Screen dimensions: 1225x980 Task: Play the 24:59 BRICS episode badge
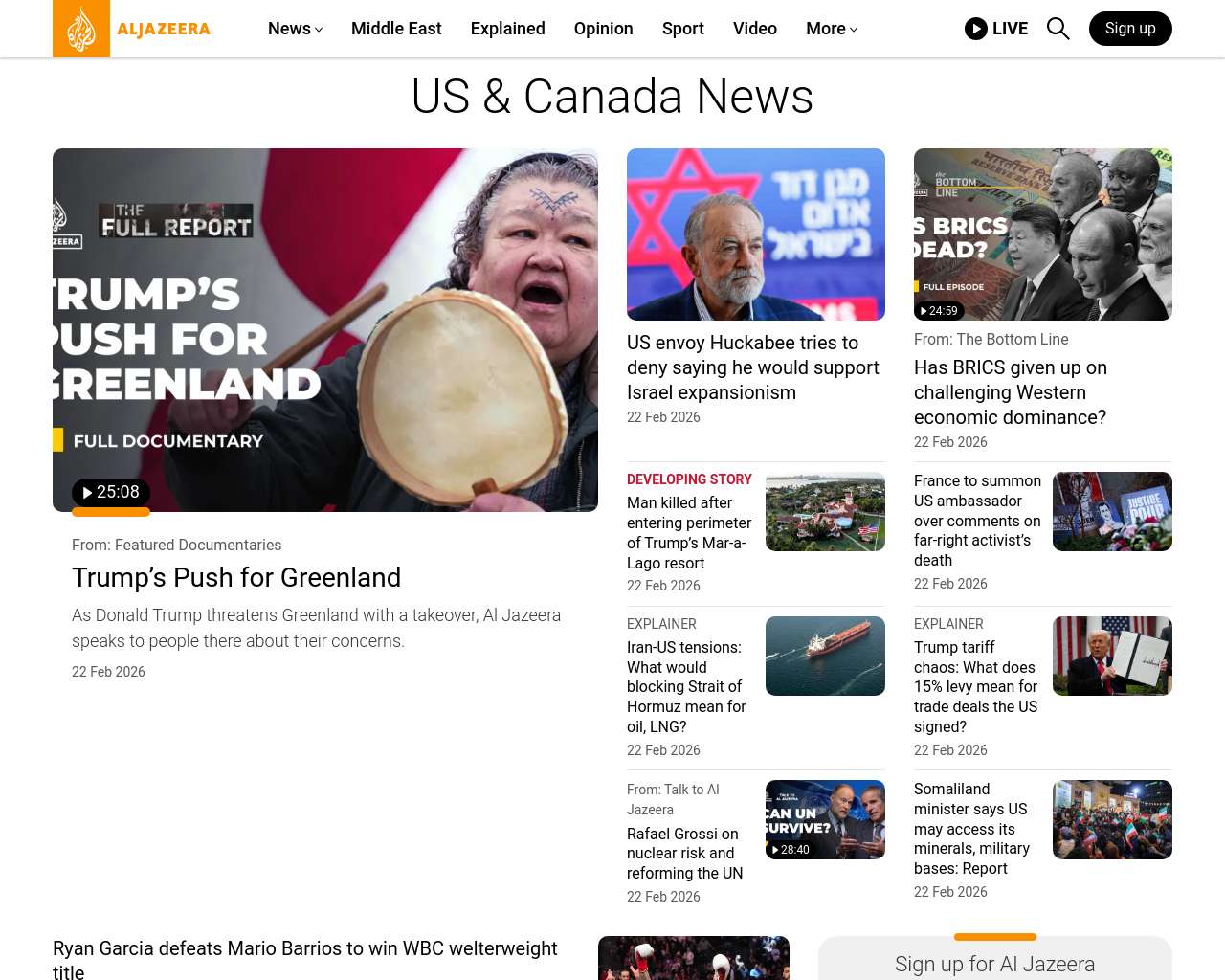pyautogui.click(x=939, y=311)
